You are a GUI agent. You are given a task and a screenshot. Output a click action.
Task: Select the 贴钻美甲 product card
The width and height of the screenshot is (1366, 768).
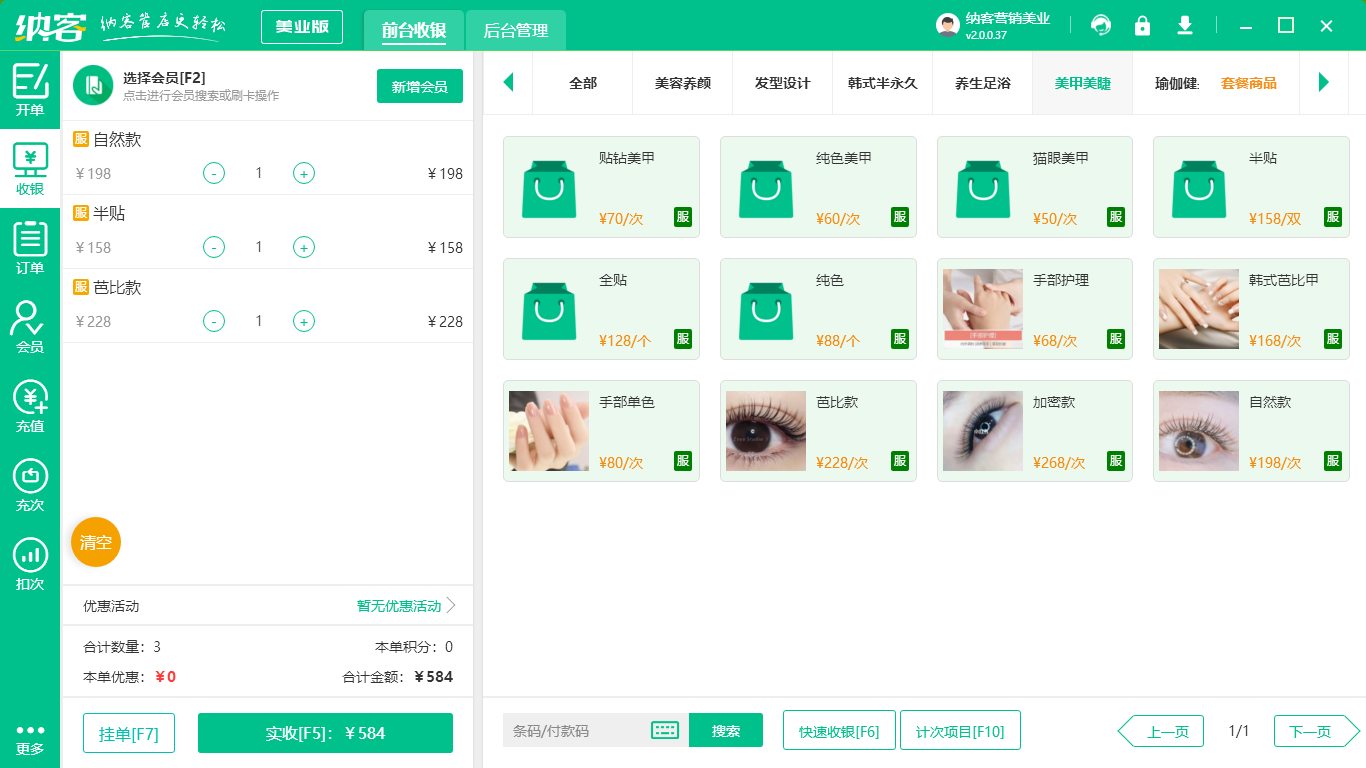point(601,187)
